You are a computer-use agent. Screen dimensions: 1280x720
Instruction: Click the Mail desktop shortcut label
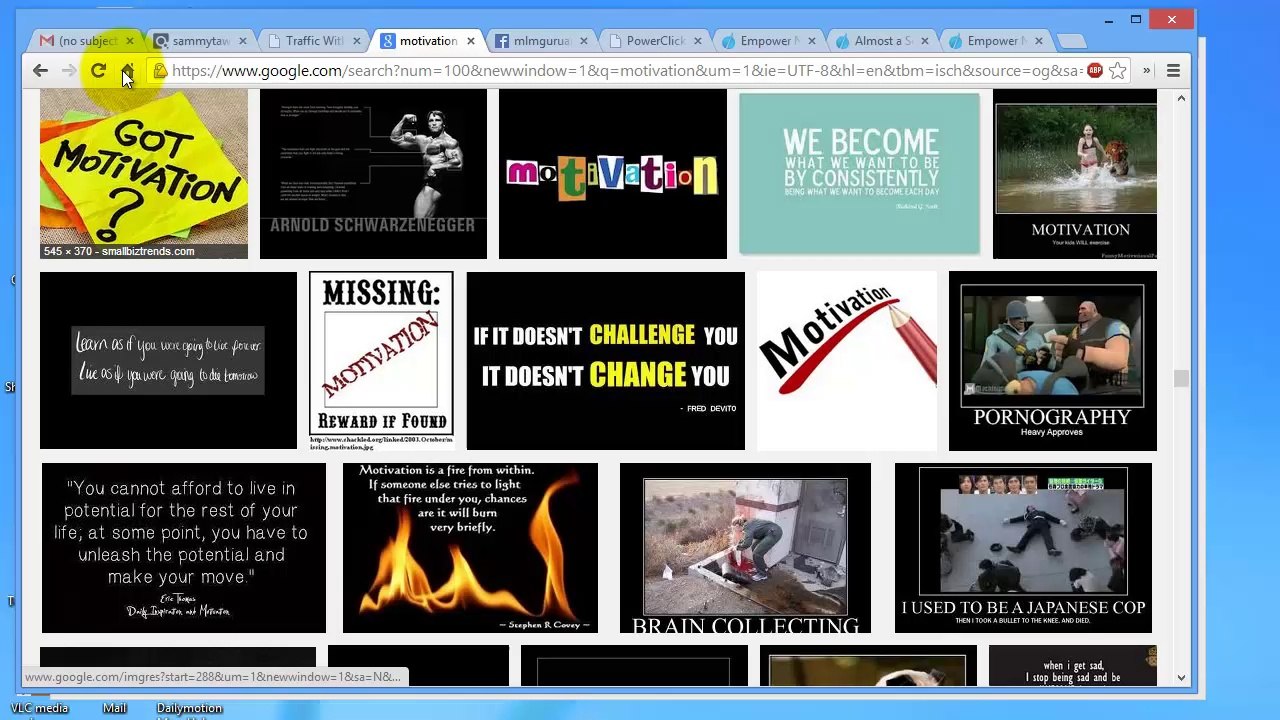tap(115, 709)
